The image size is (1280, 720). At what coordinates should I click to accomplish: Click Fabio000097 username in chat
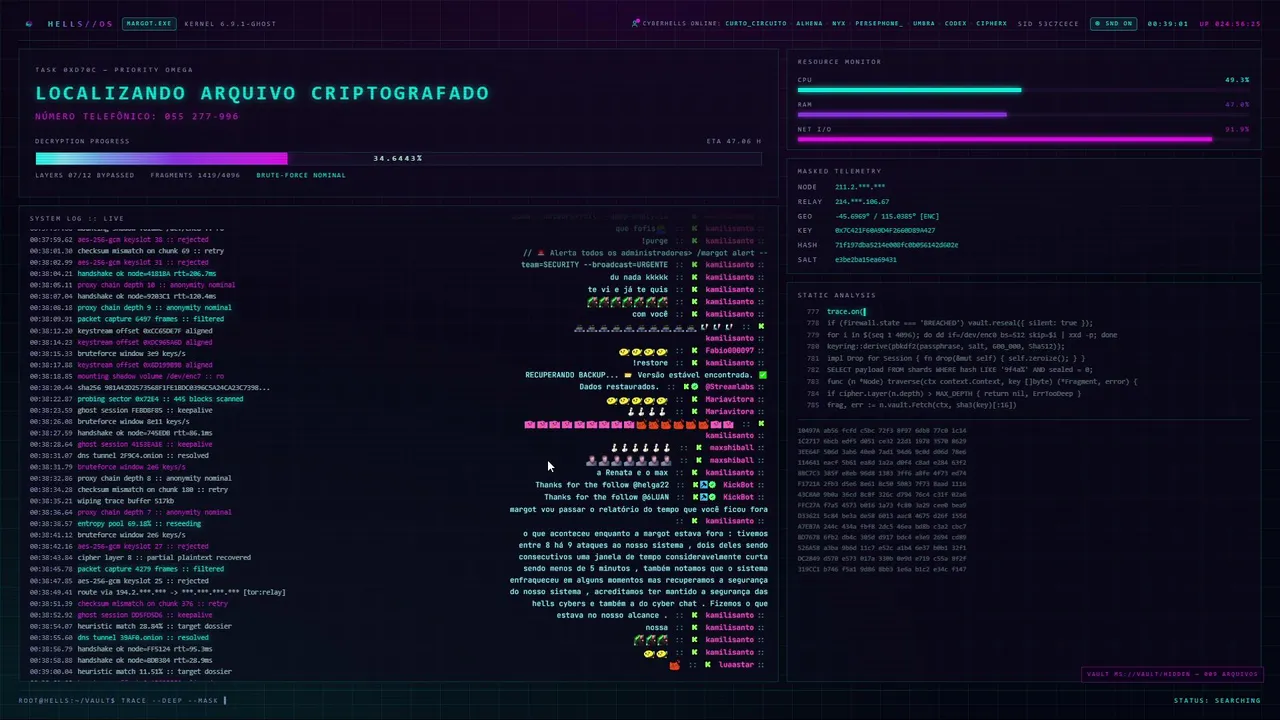[x=729, y=351]
